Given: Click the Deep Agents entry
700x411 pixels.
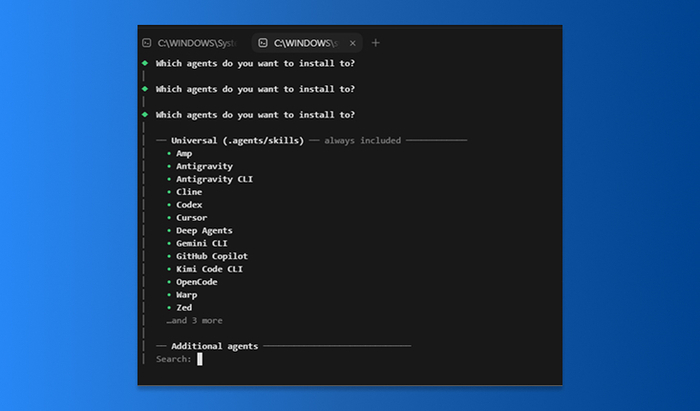Looking at the screenshot, I should click(204, 231).
